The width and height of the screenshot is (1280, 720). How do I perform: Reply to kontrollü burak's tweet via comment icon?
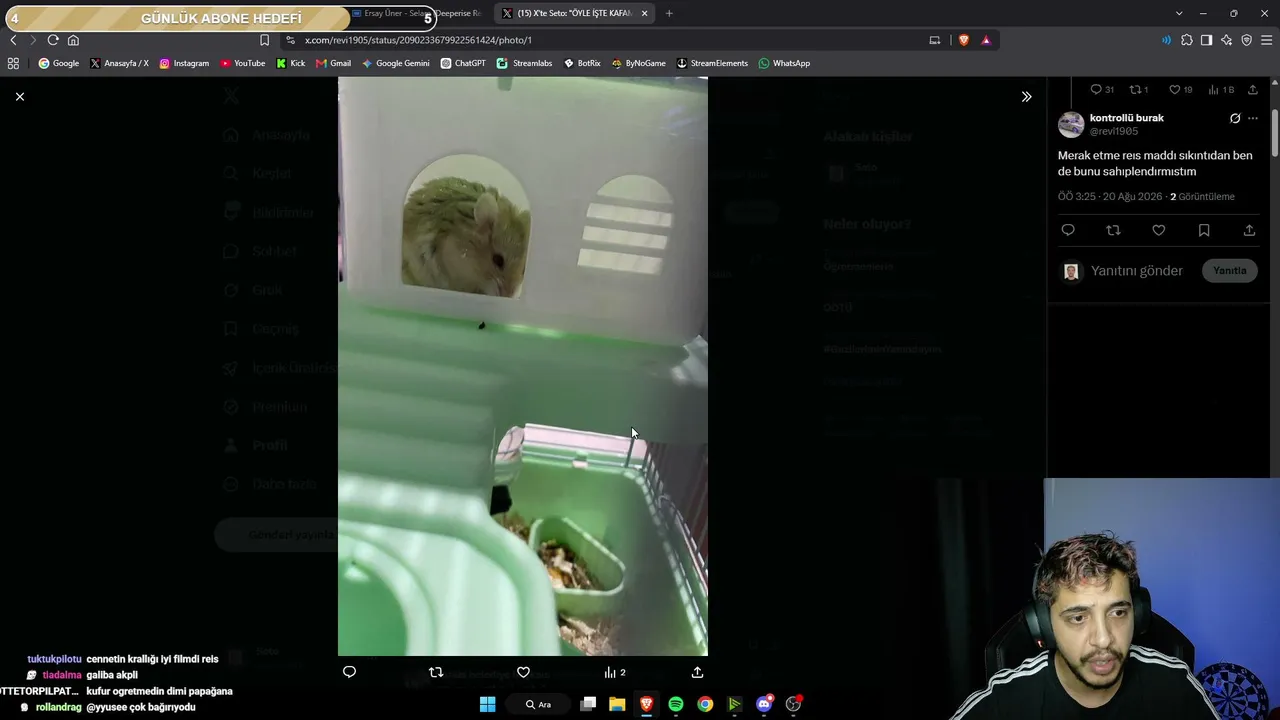click(x=1068, y=230)
